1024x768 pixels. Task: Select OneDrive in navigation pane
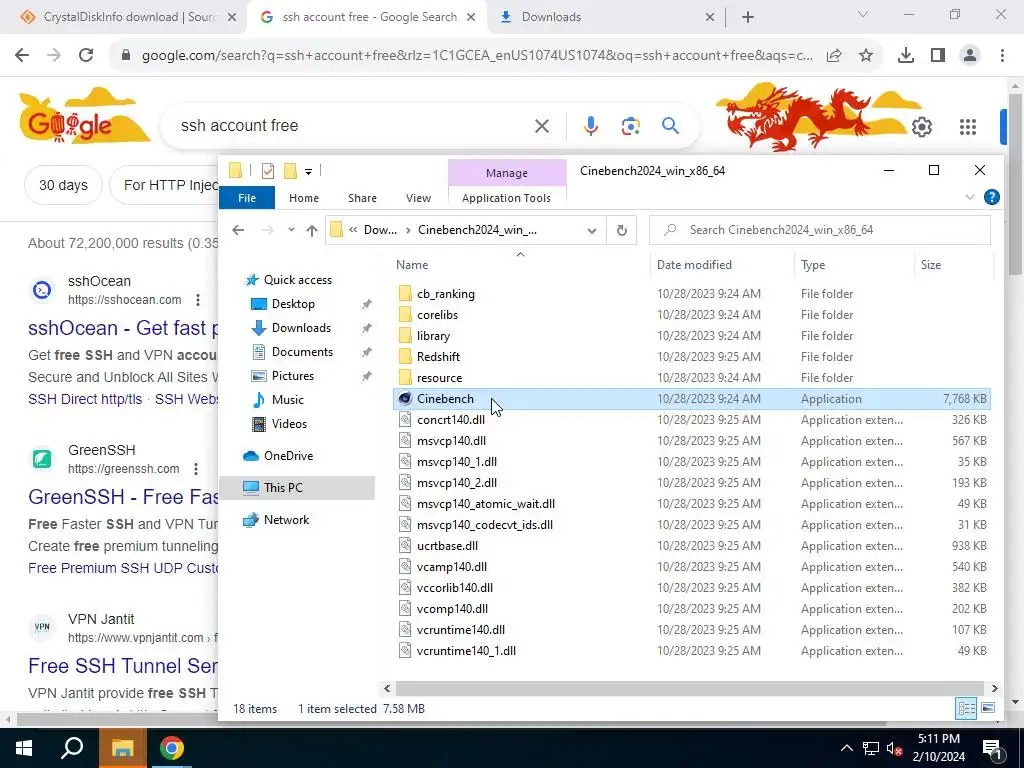coord(288,456)
